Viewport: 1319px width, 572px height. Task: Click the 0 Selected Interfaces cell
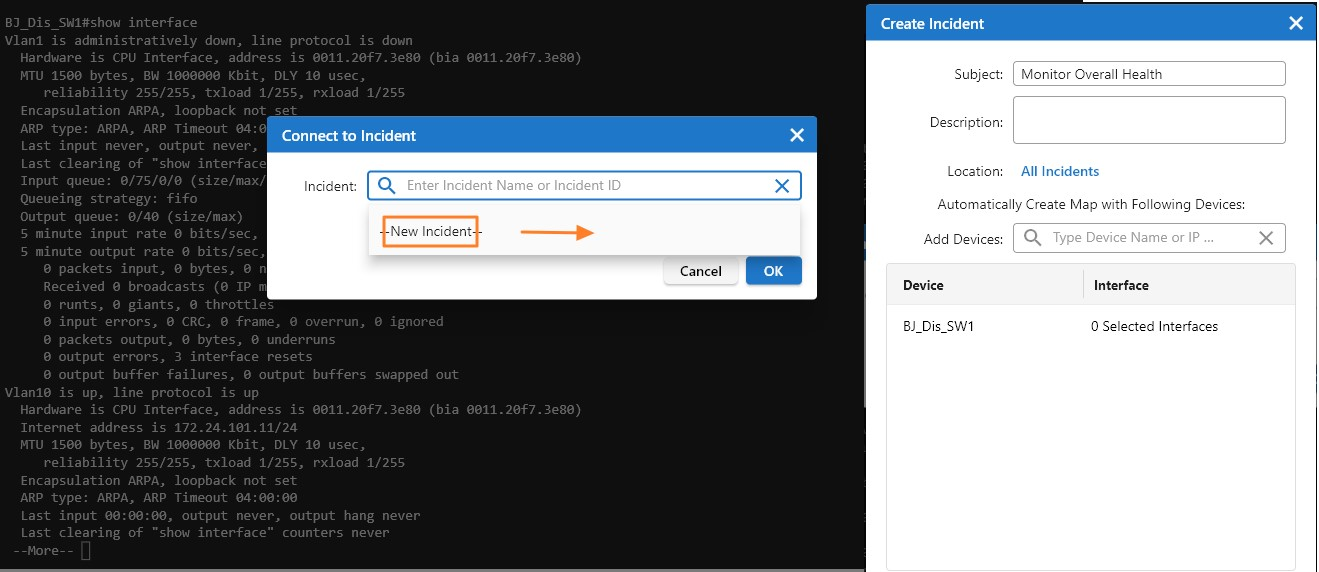pyautogui.click(x=1154, y=326)
